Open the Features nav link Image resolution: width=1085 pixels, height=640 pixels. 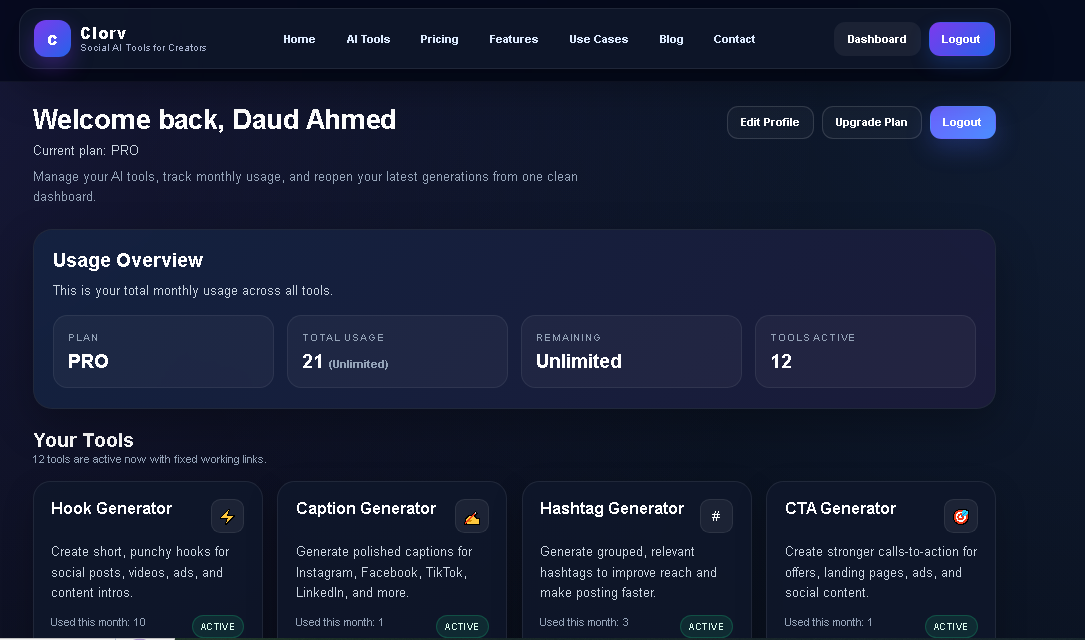tap(513, 39)
